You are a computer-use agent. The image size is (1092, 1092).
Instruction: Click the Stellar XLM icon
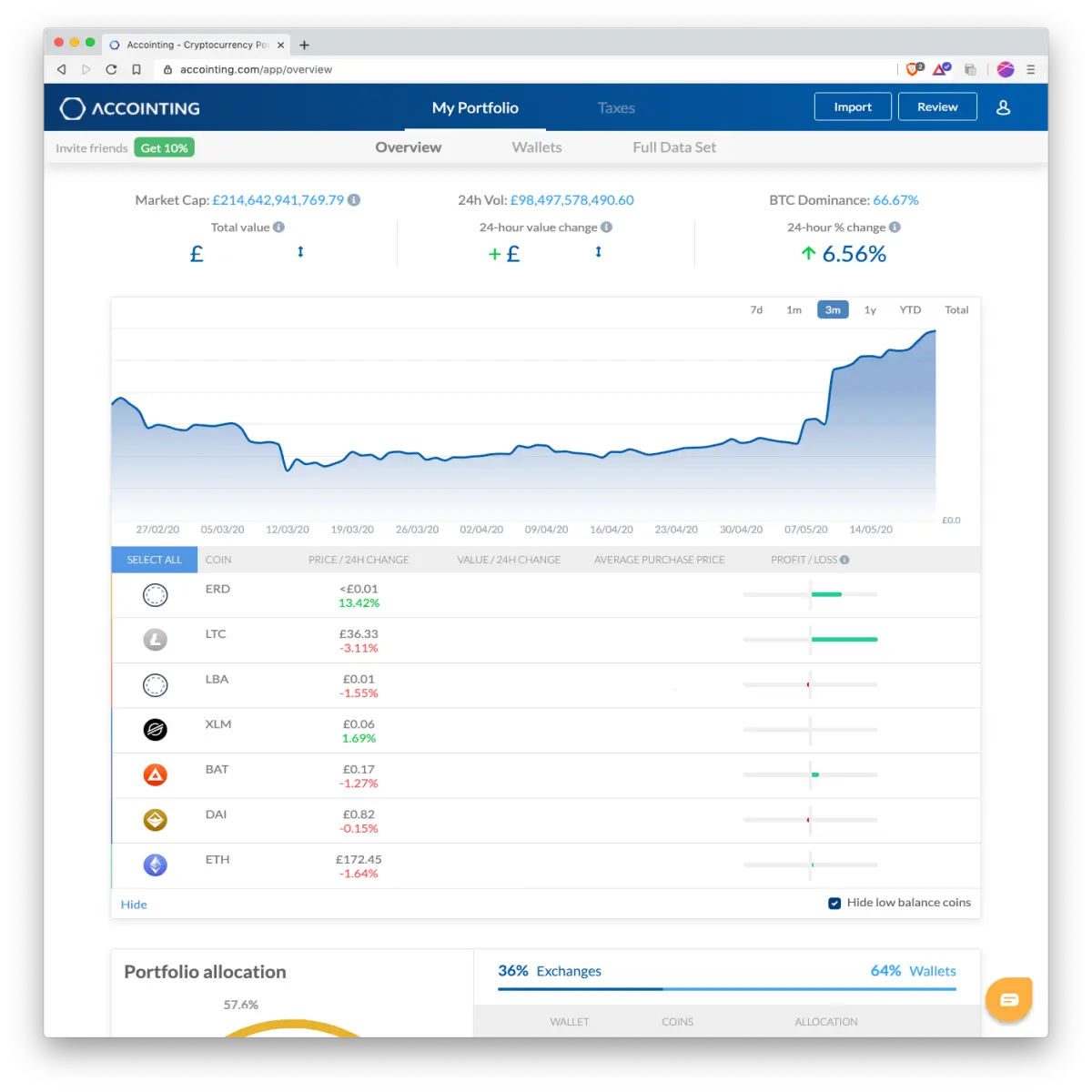click(x=156, y=730)
